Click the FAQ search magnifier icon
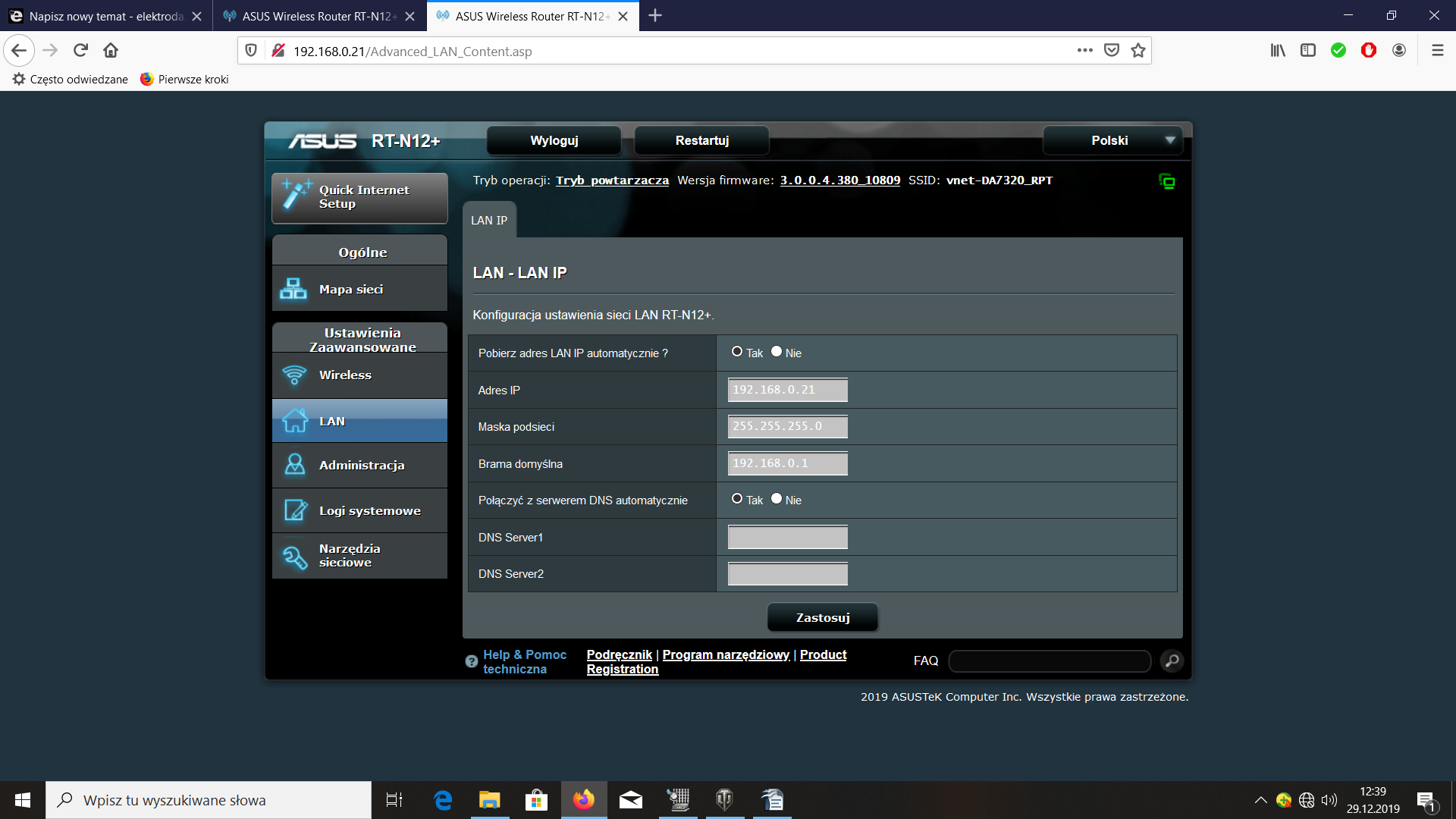This screenshot has height=819, width=1456. click(1172, 661)
